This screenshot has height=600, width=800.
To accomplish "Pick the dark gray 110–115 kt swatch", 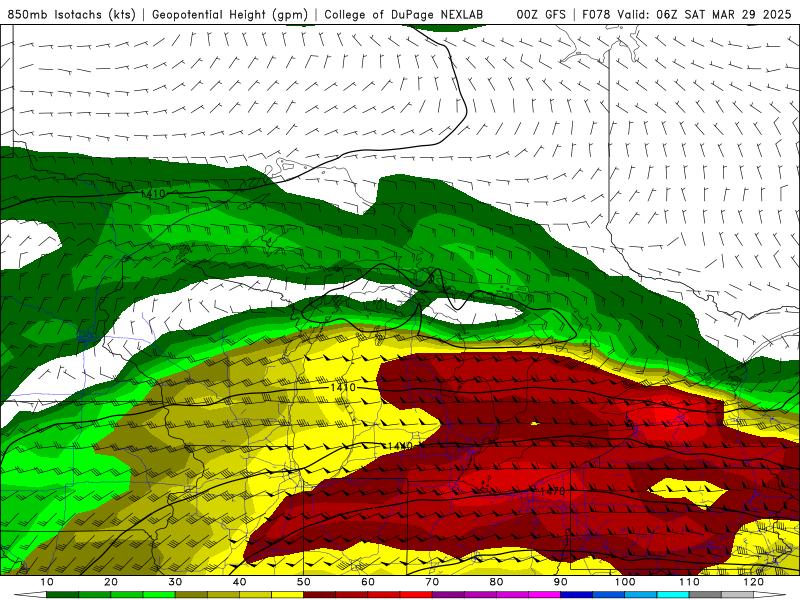I will point(705,596).
